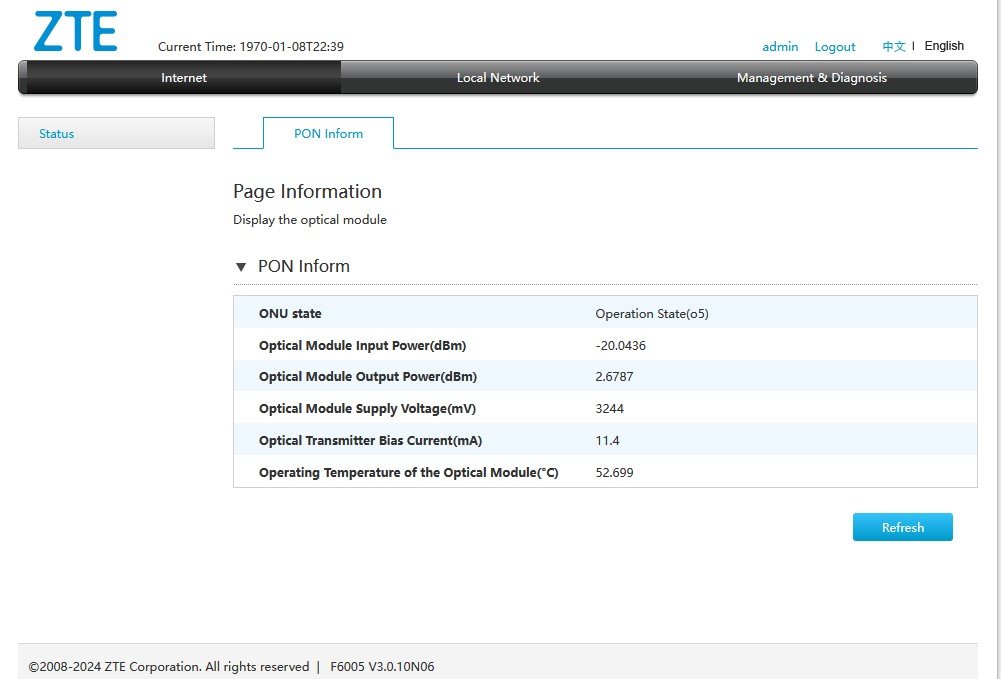Image resolution: width=1001 pixels, height=679 pixels.
Task: Click the ONU state row label
Action: tap(290, 314)
